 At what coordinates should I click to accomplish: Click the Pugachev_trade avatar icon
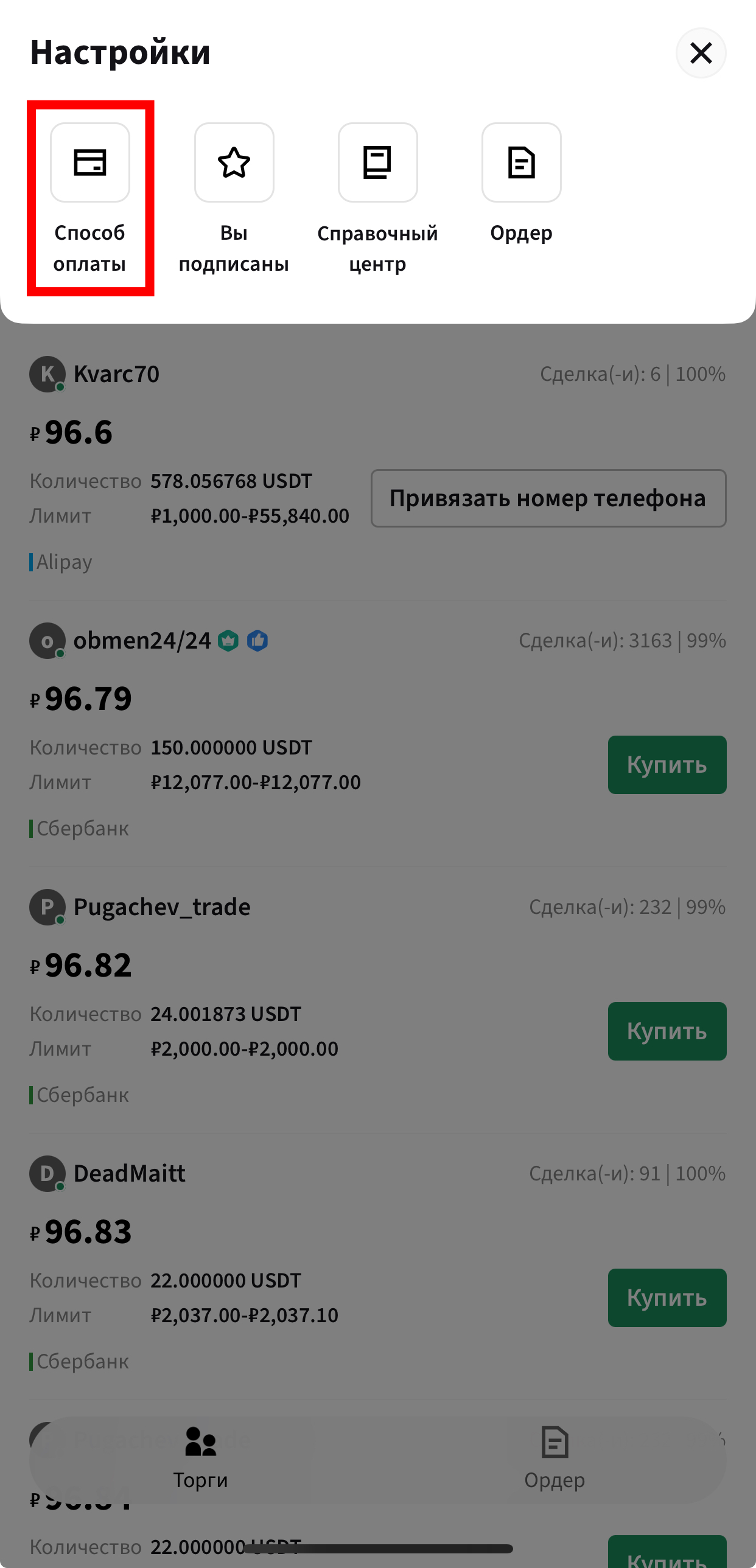coord(47,907)
